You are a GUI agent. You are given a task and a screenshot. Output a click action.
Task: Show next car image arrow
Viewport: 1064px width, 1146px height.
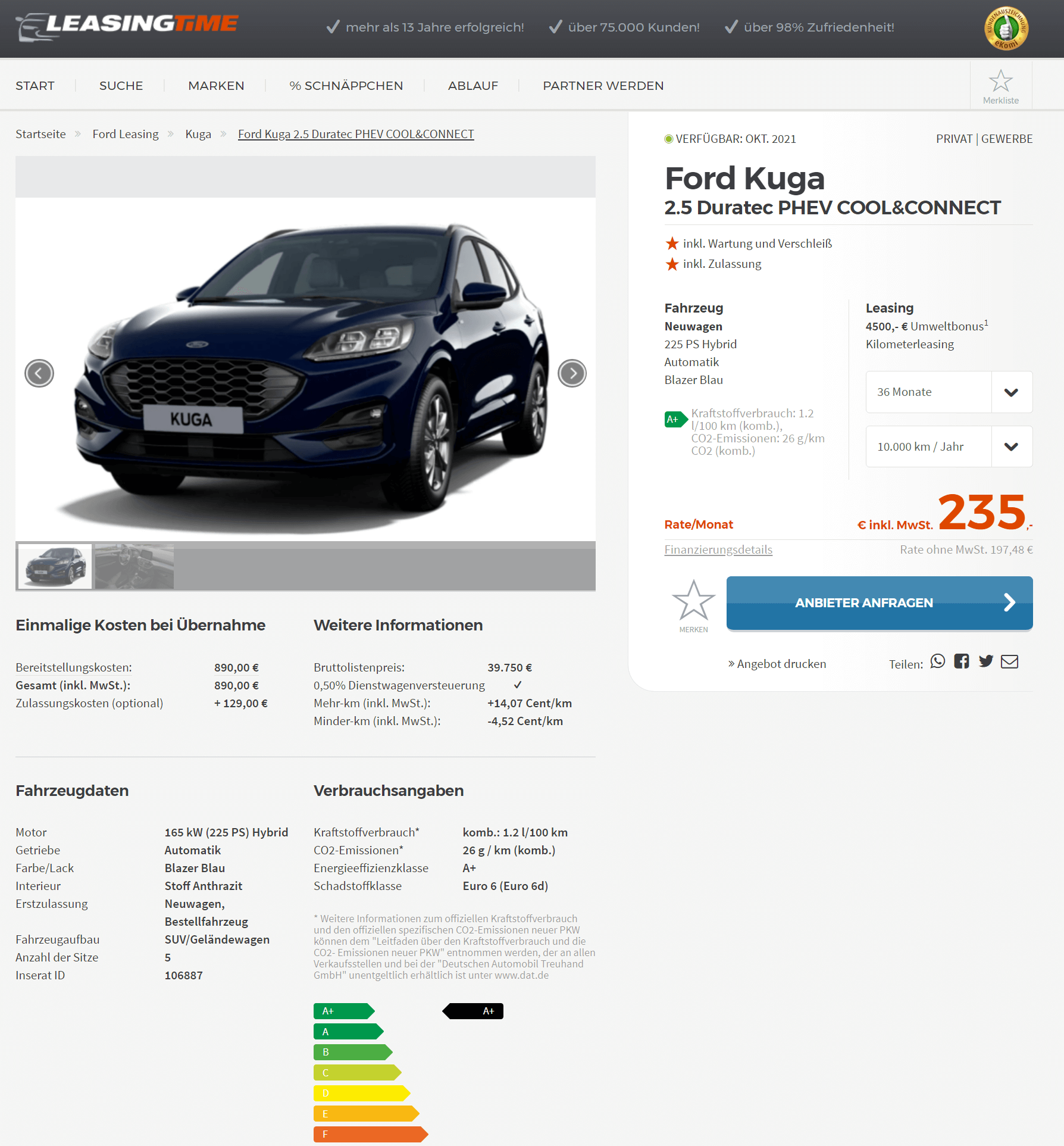tap(572, 373)
